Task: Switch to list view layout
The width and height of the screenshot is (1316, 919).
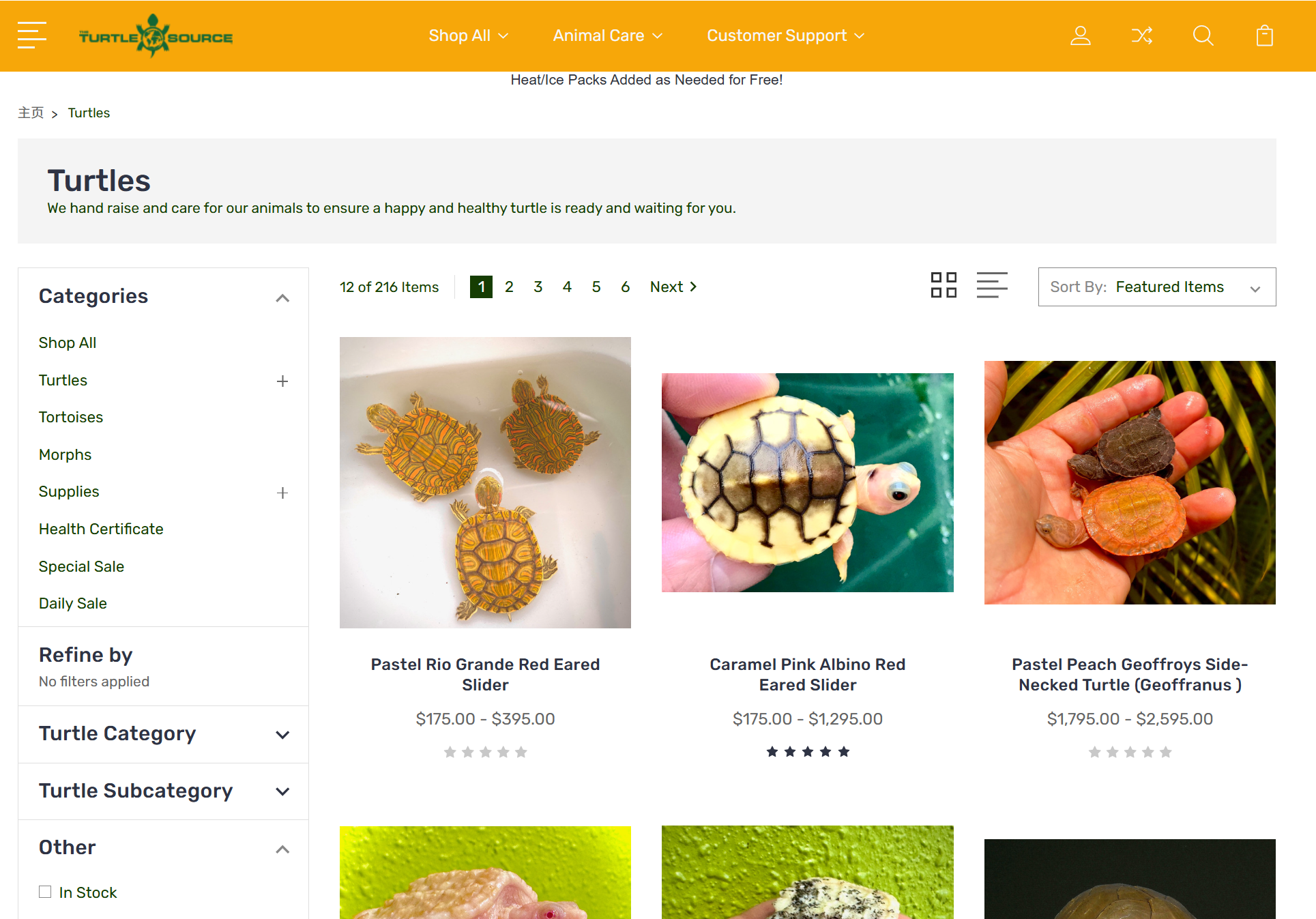Action: pos(991,285)
